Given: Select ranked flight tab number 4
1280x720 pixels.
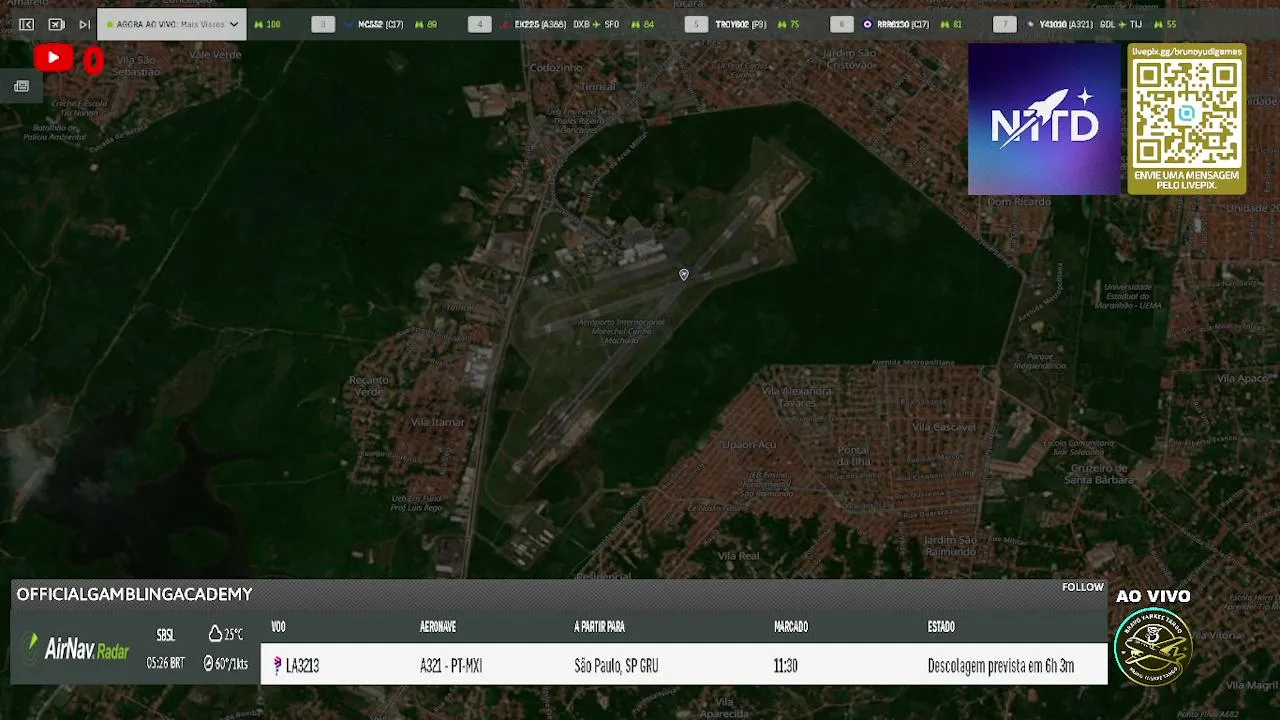Looking at the screenshot, I should [x=480, y=24].
